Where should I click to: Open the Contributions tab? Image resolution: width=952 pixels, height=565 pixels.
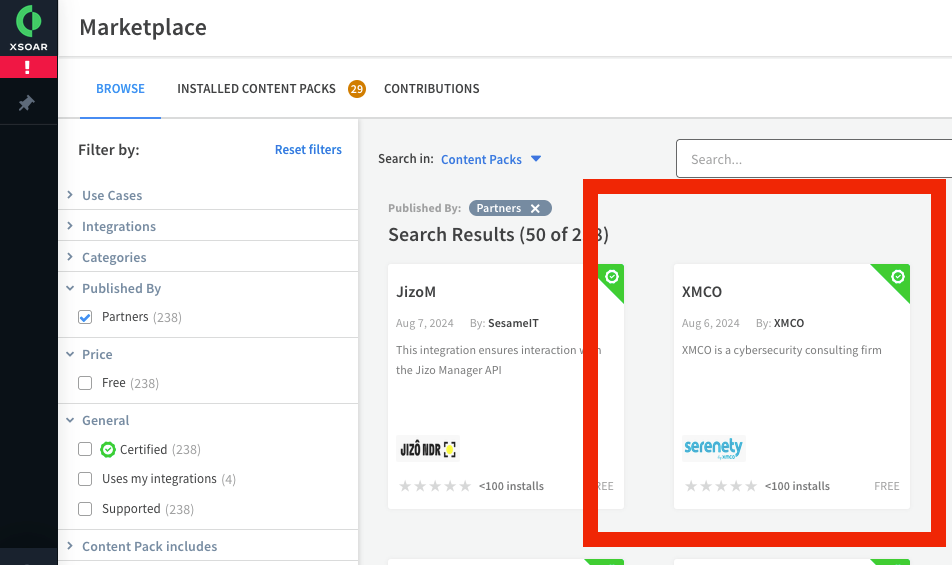point(431,89)
